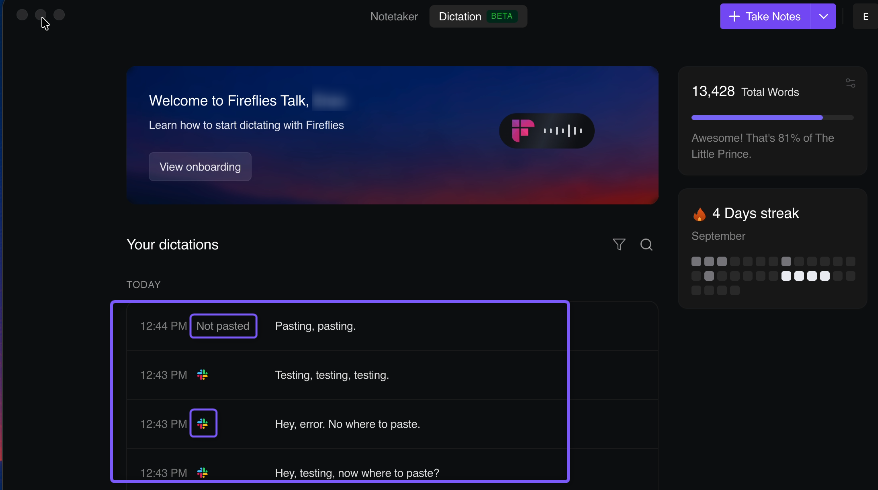Open the dictations search magnifier
This screenshot has width=878, height=490.
tap(646, 245)
